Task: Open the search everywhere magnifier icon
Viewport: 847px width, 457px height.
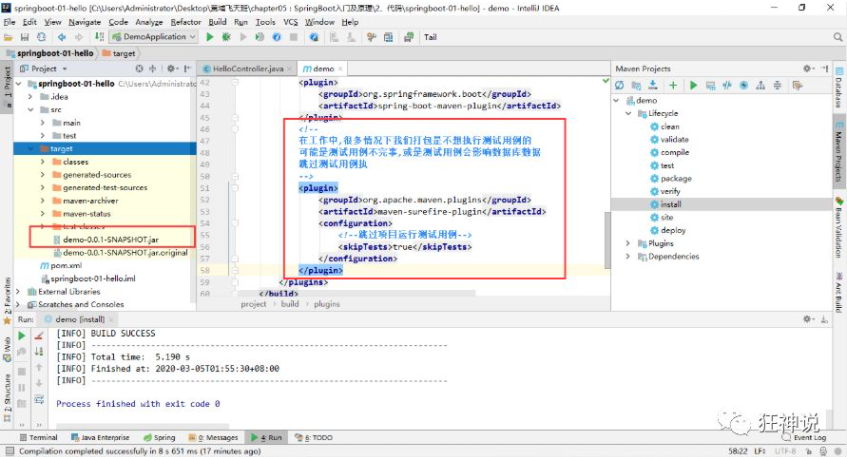Action: [837, 37]
